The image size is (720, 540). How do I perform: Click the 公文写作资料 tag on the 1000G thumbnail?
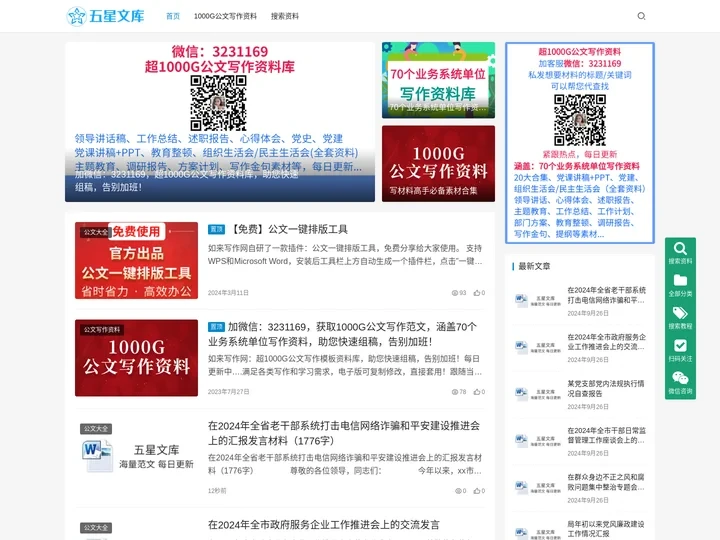[101, 330]
